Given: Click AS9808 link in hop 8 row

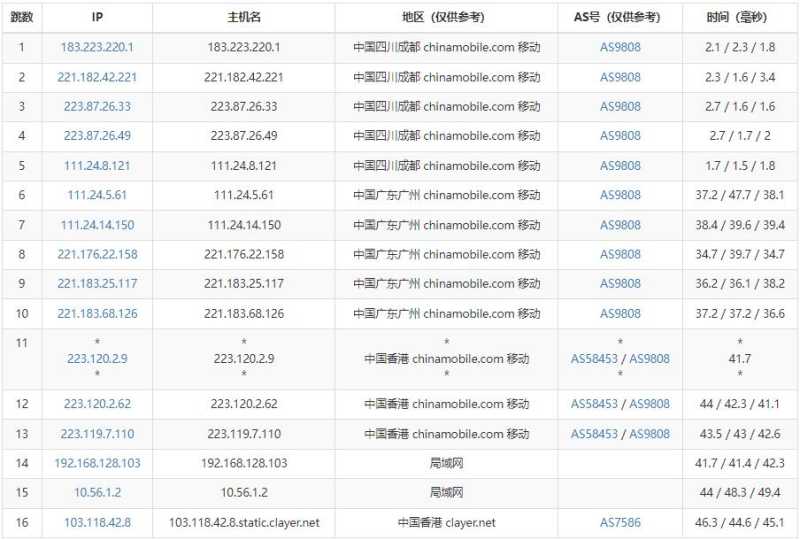Looking at the screenshot, I should [x=620, y=254].
